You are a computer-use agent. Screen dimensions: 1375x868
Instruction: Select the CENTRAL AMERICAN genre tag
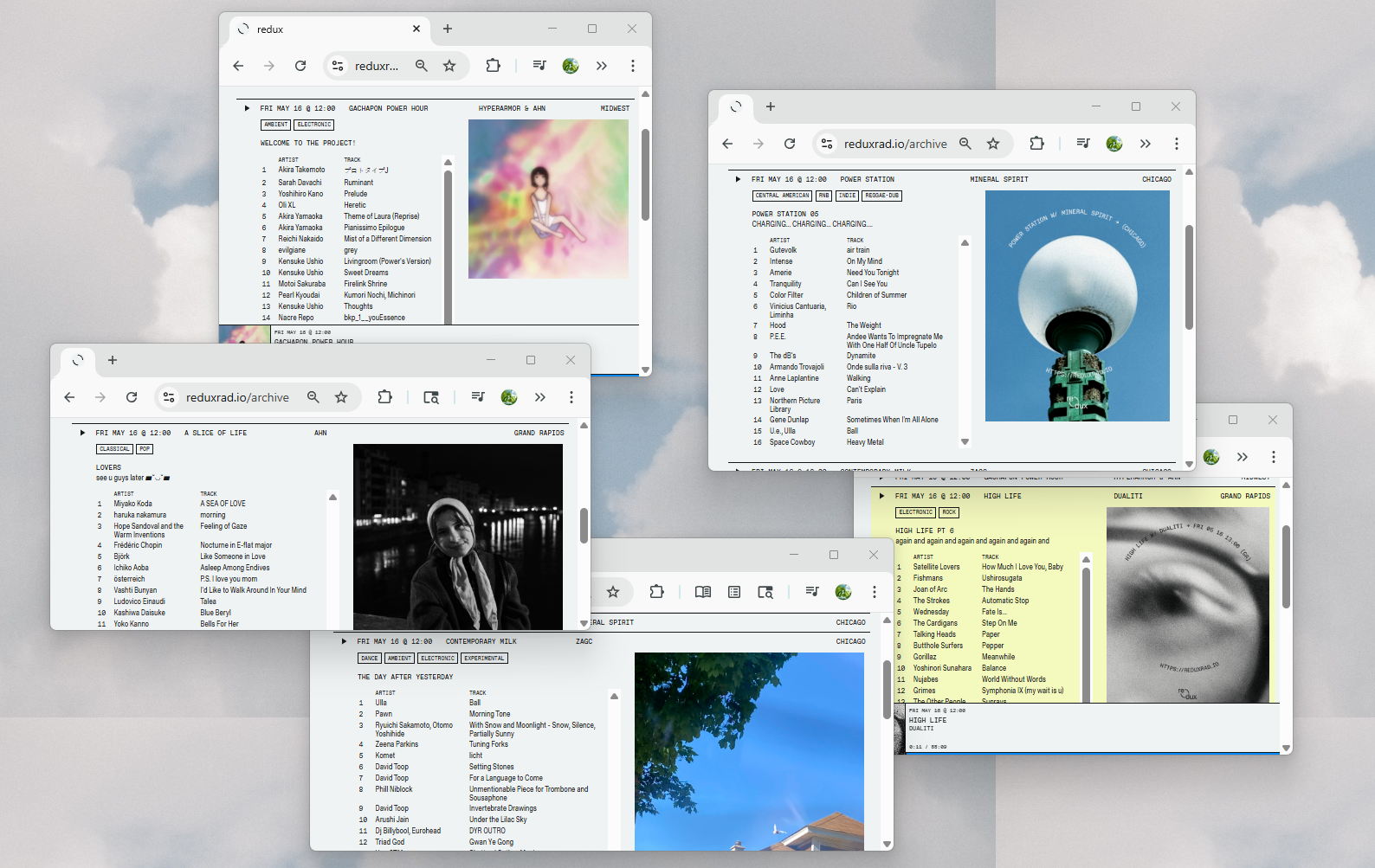pos(783,196)
